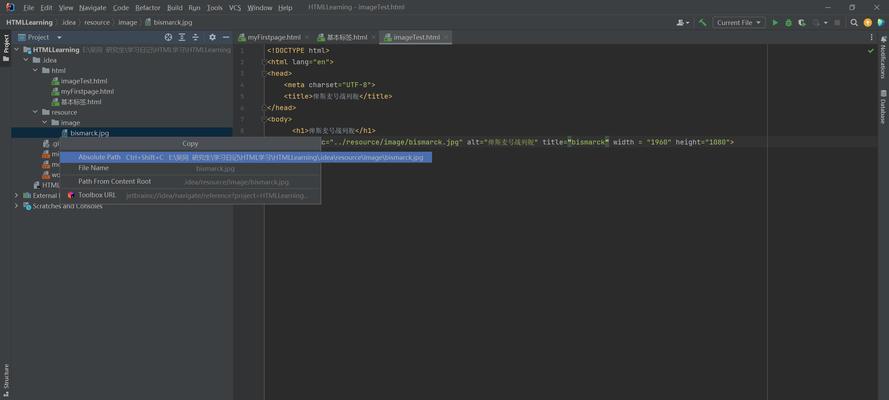The image size is (889, 400).
Task: Collapse the .idea folder node
Action: pyautogui.click(x=27, y=60)
